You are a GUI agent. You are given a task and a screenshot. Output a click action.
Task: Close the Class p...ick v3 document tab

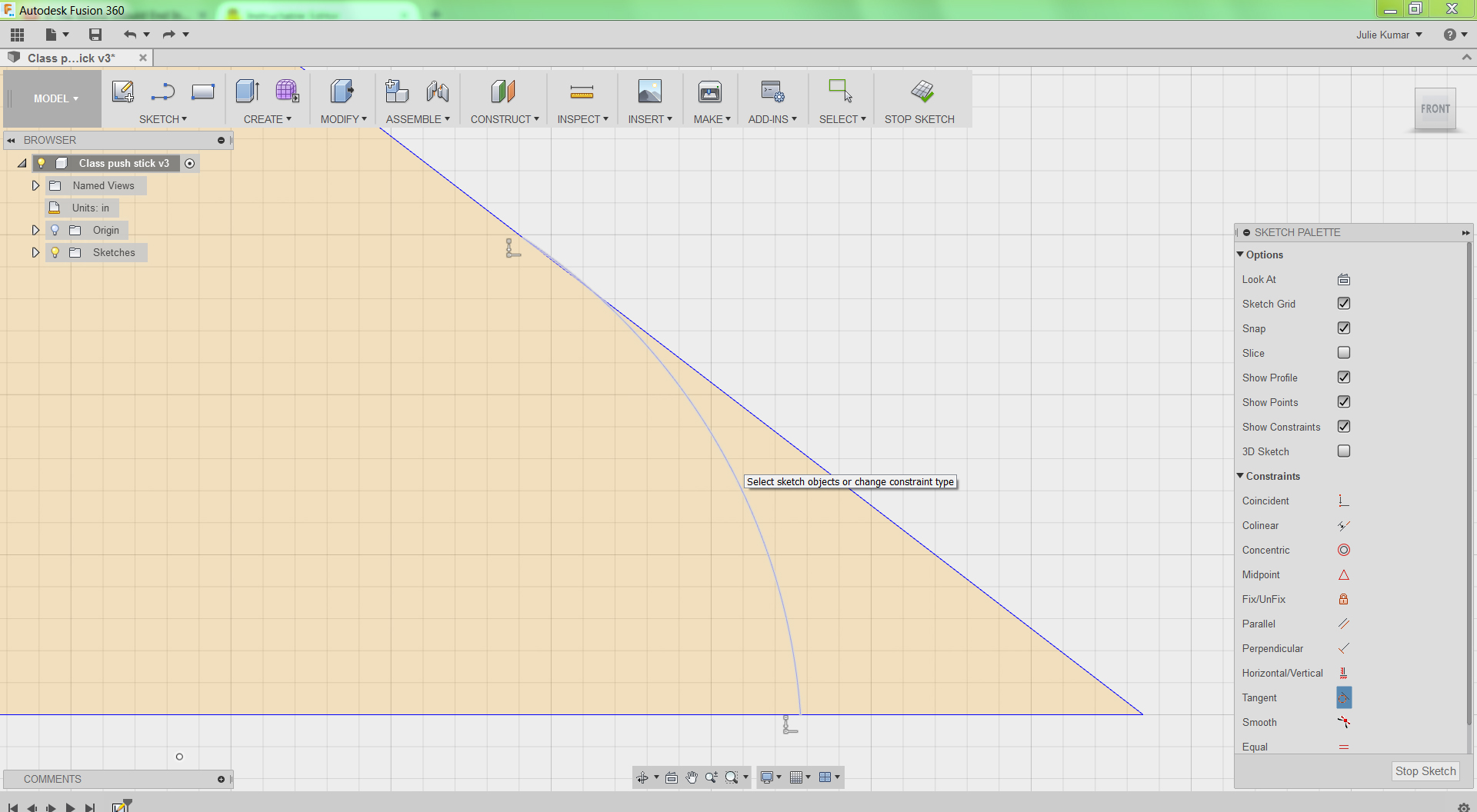142,58
